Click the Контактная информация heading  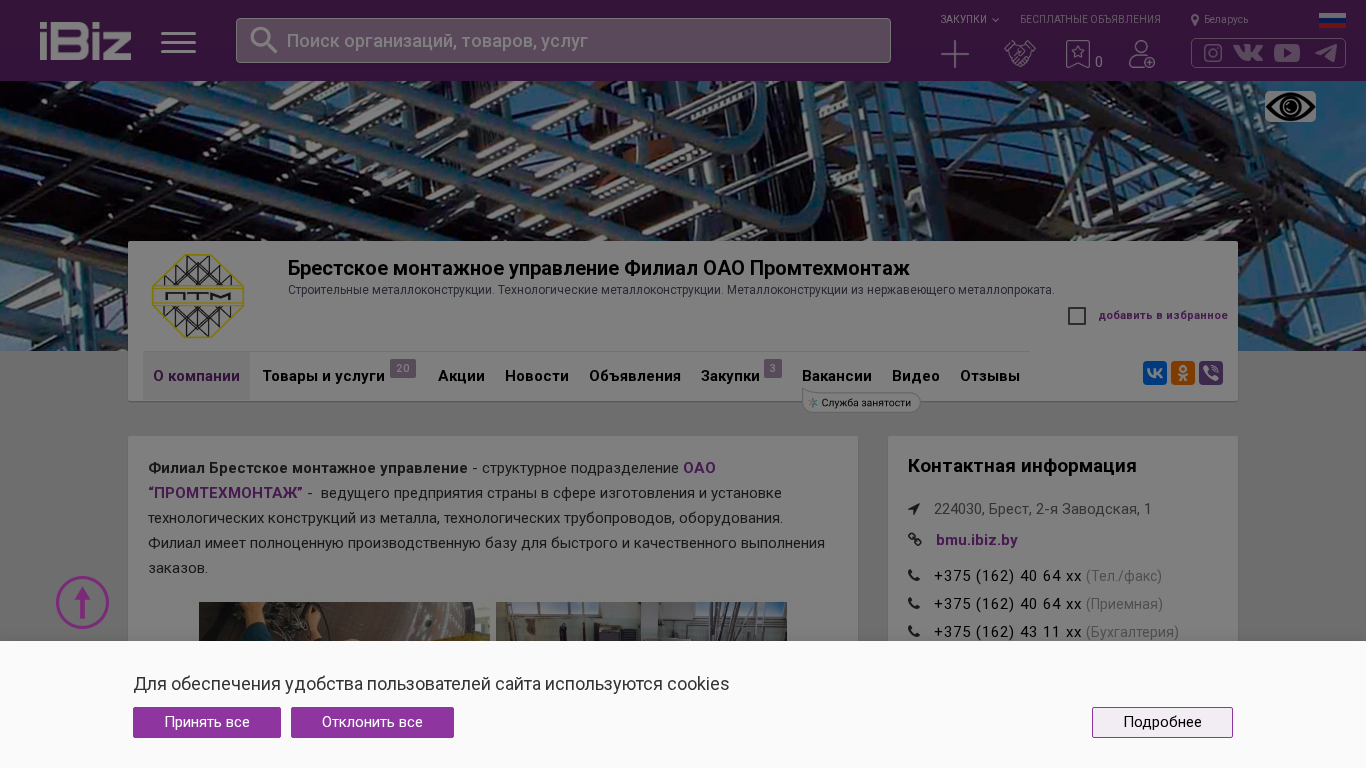click(x=1022, y=466)
